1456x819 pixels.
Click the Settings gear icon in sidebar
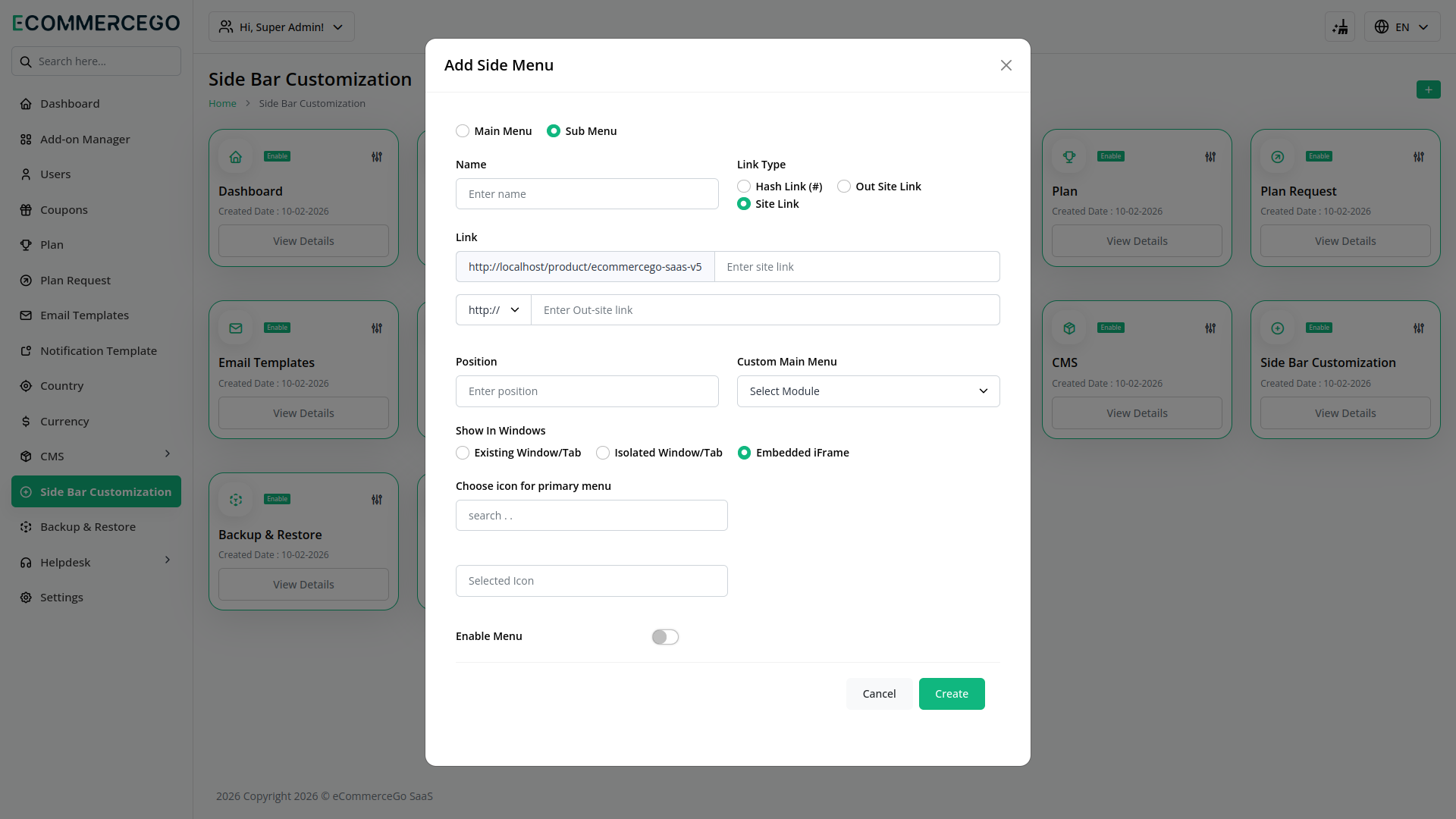click(26, 598)
